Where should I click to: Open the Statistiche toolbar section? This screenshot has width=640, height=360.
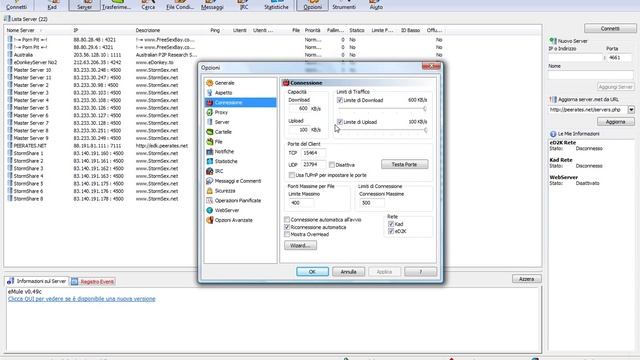click(276, 5)
